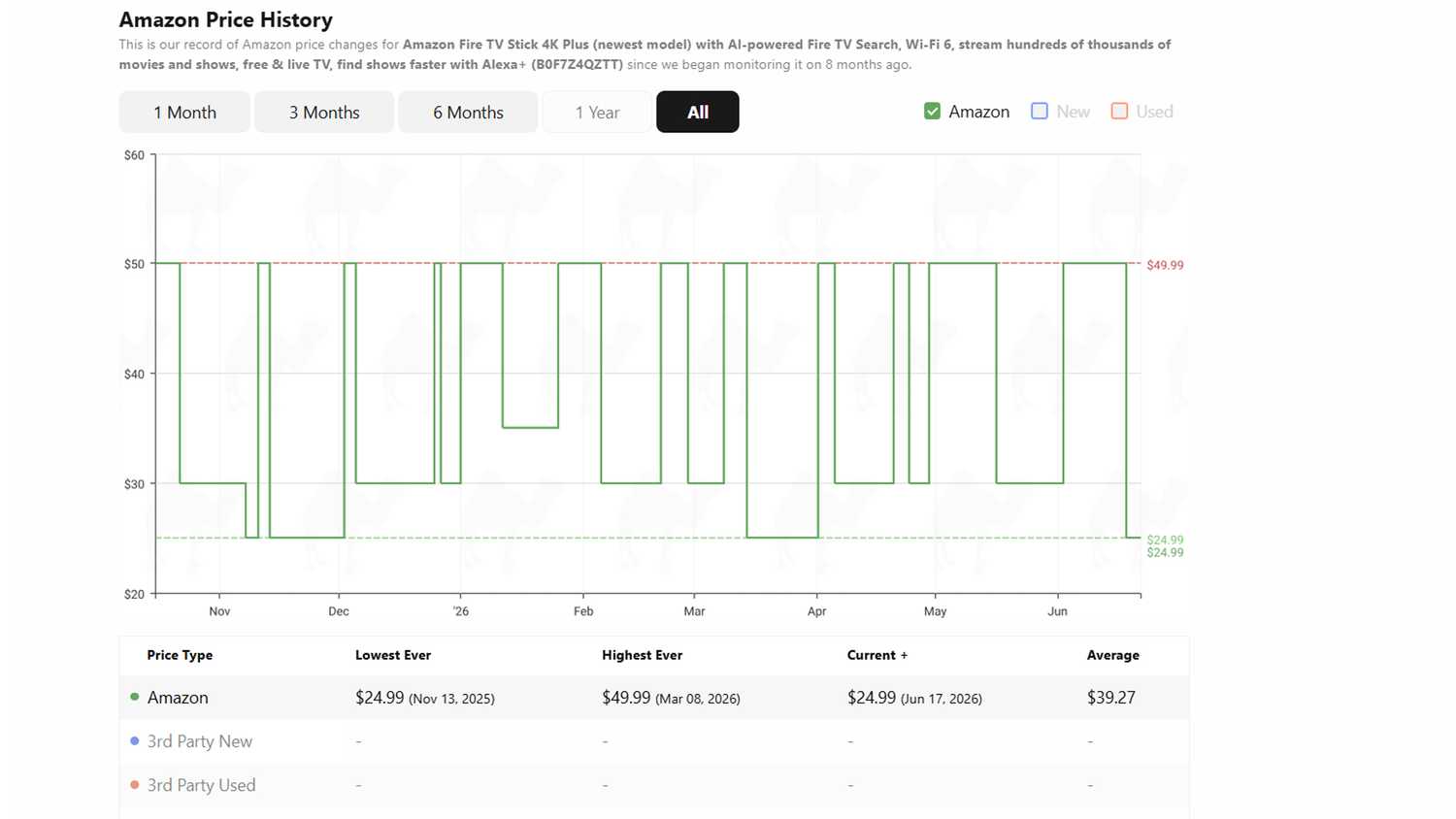The width and height of the screenshot is (1456, 819).
Task: Click the green Amazon legend dot
Action: (135, 697)
